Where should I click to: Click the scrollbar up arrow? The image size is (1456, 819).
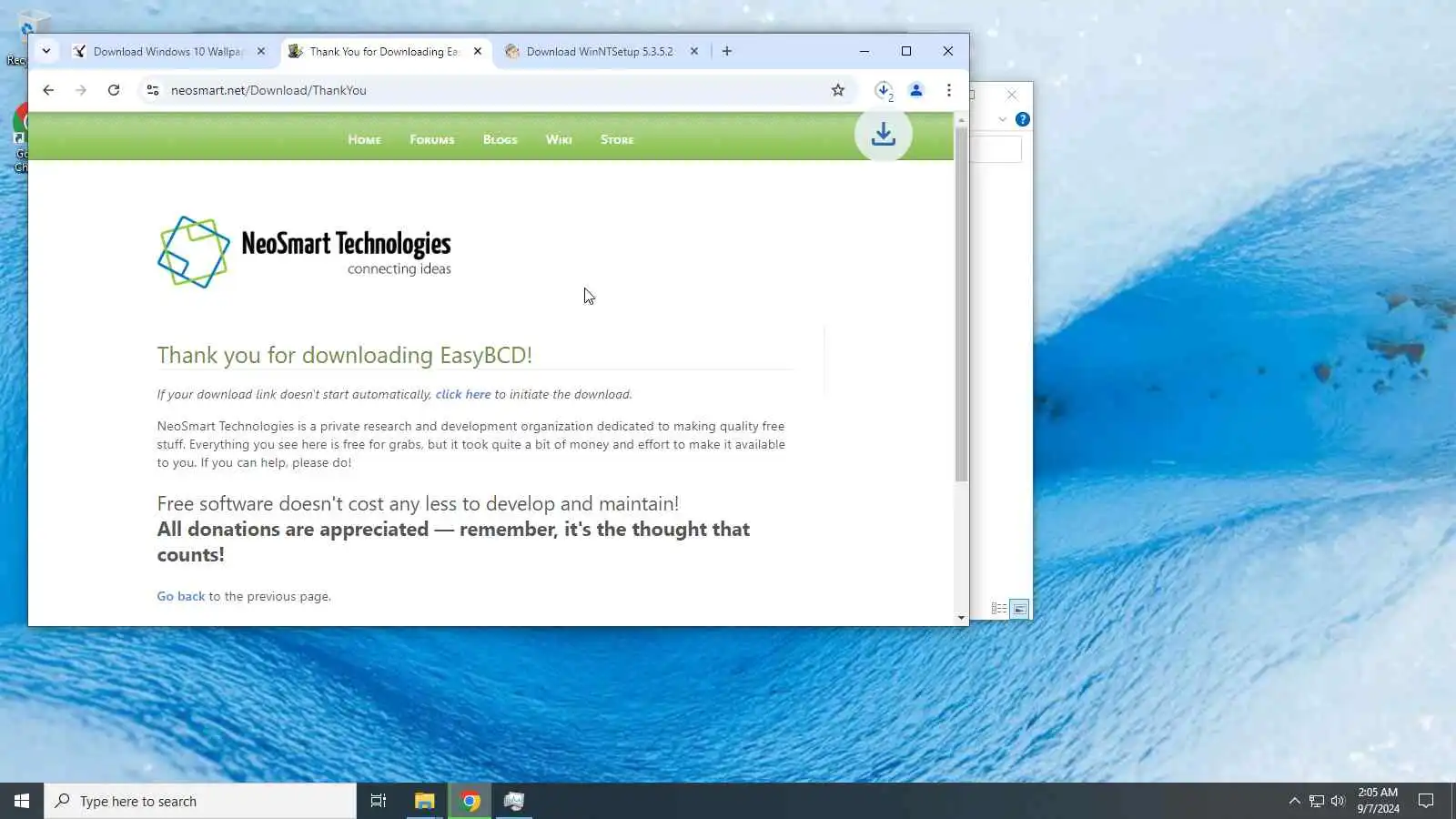coord(961,119)
